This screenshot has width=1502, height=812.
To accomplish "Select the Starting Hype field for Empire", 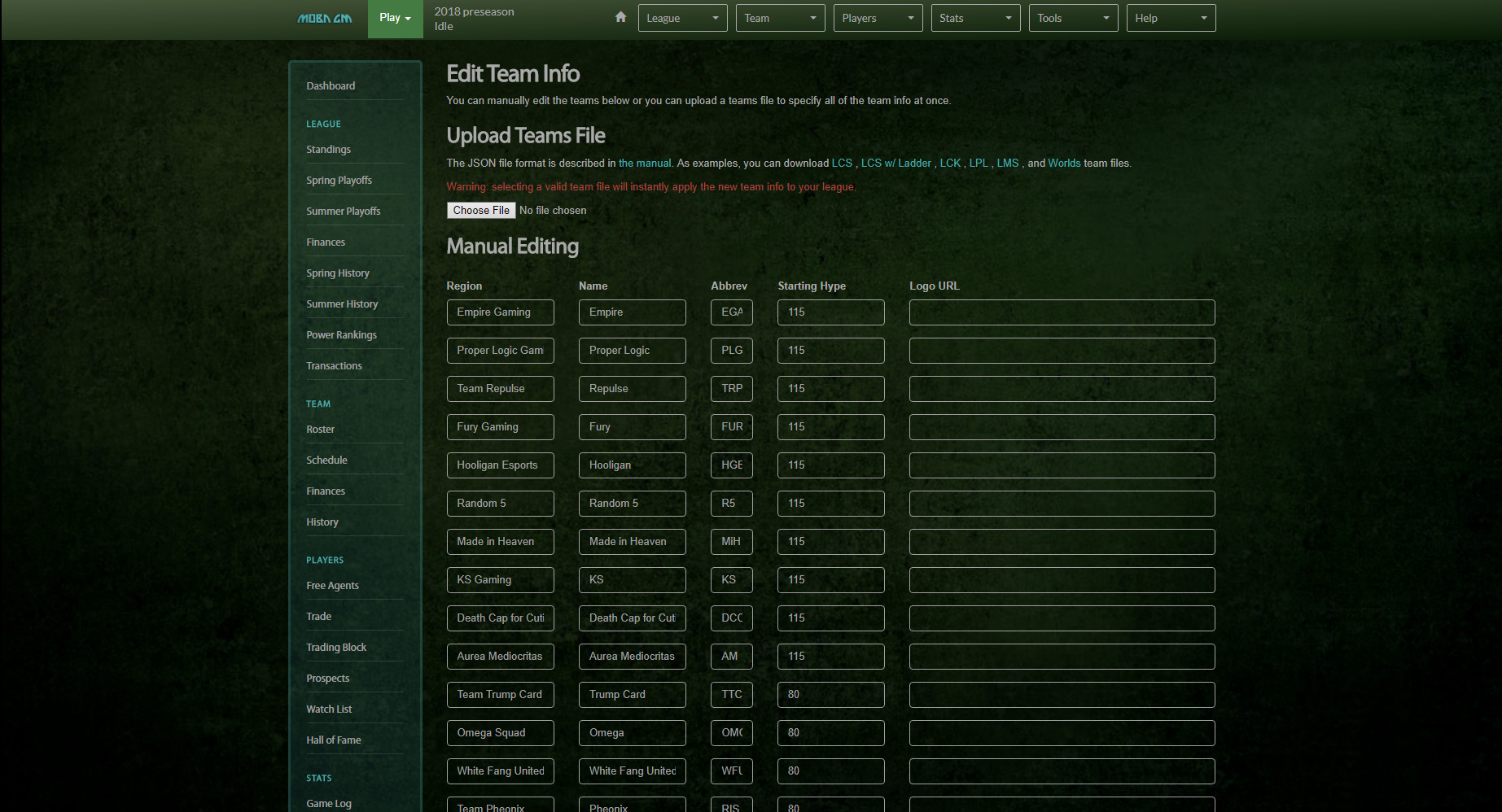I will (x=830, y=312).
